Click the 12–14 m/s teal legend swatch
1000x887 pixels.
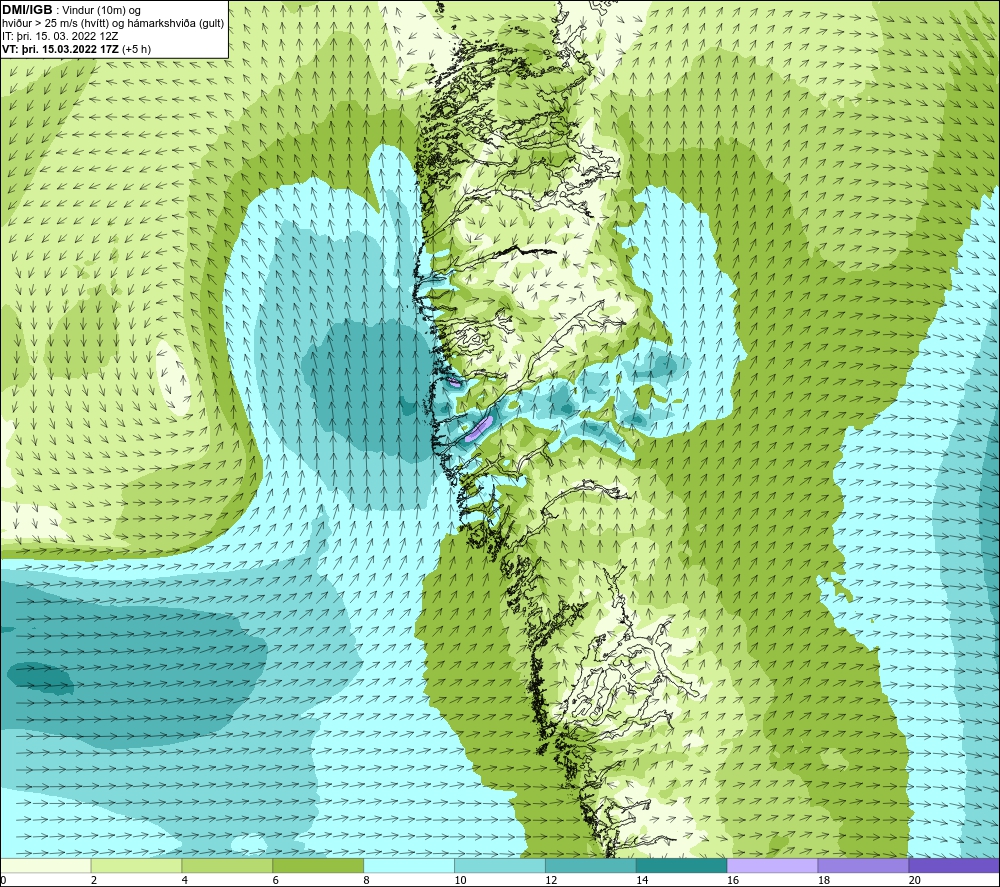(591, 865)
